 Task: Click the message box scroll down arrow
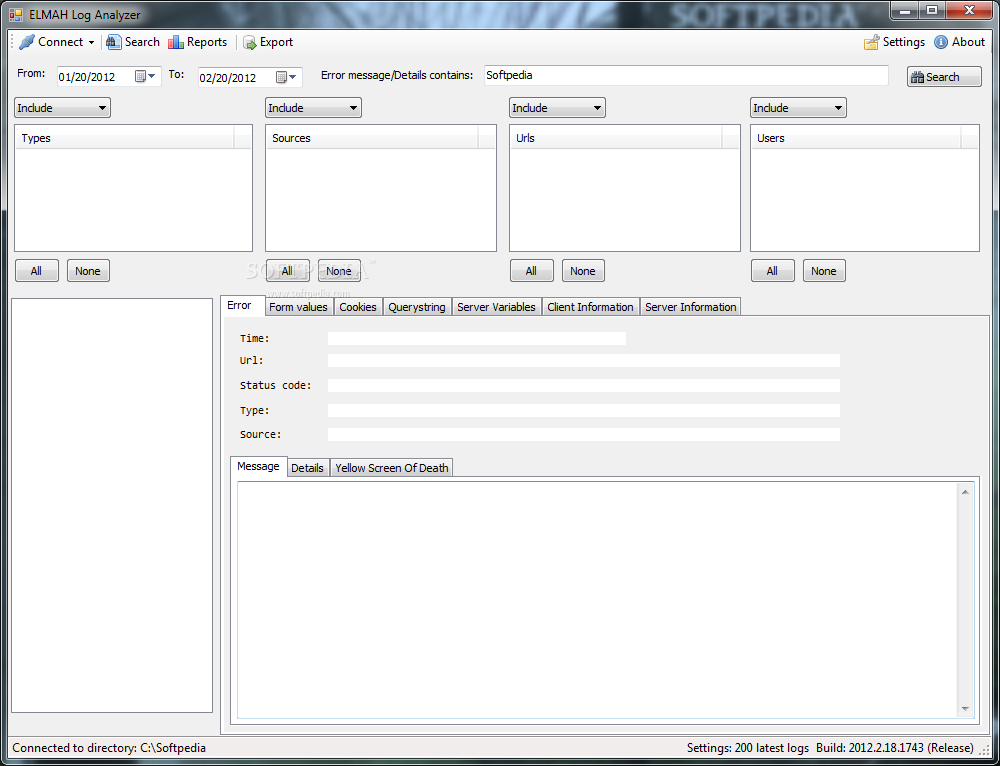pos(965,709)
